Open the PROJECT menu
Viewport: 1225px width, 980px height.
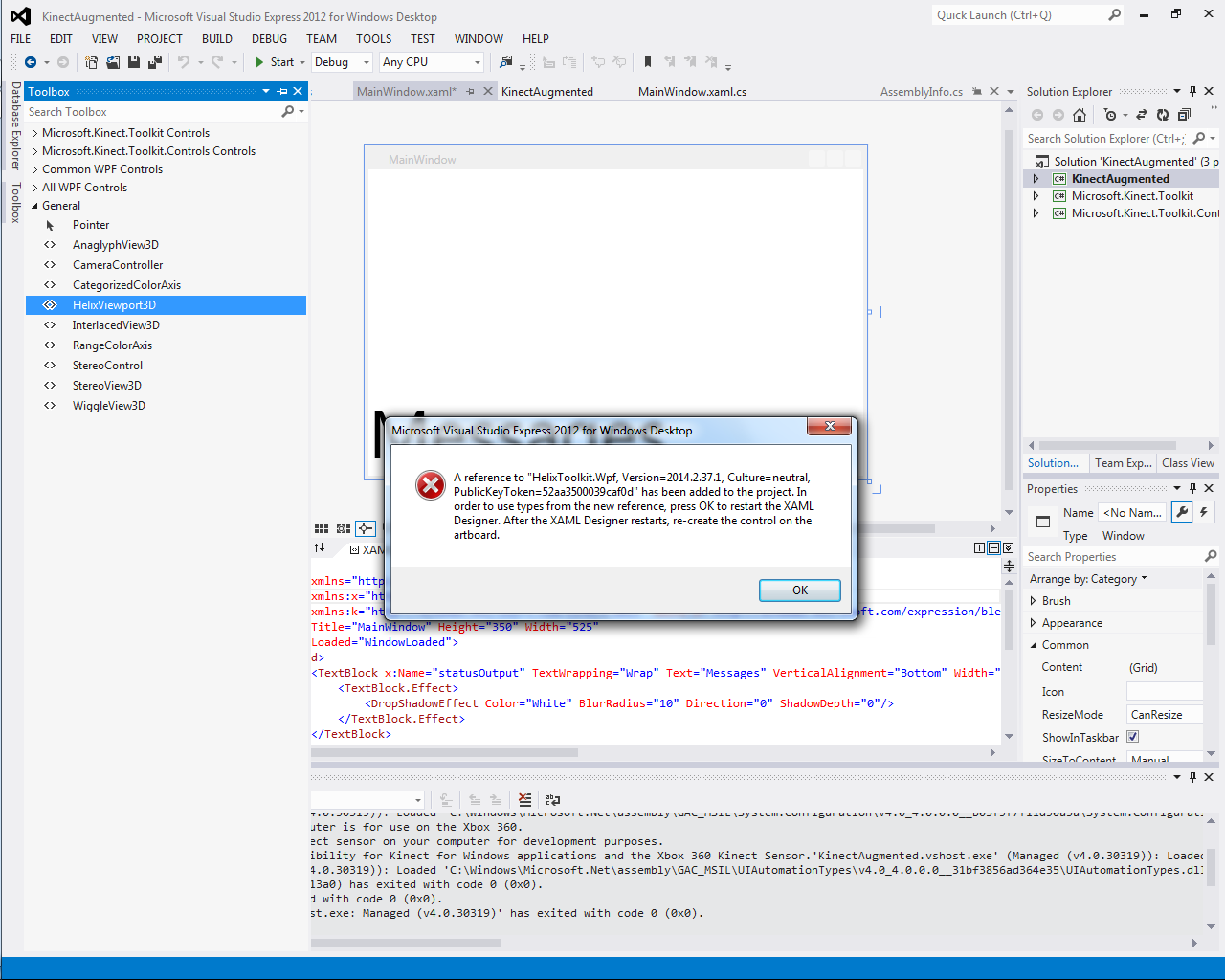pos(160,39)
